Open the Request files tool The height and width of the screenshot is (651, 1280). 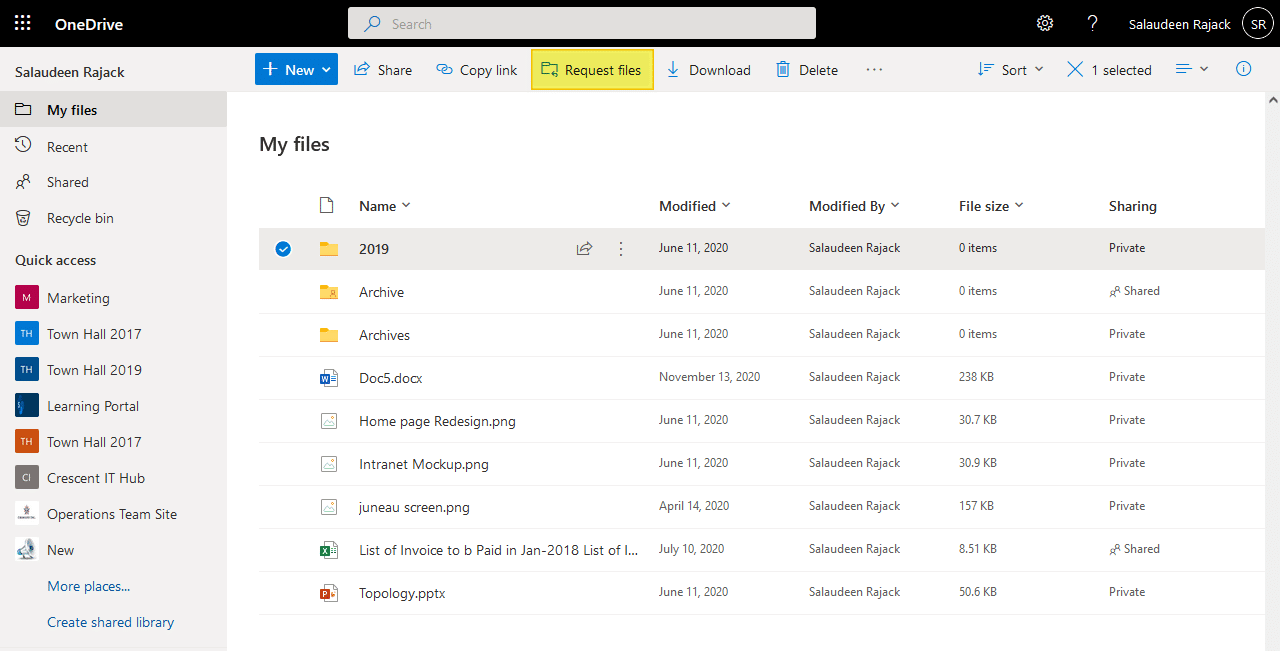click(x=591, y=69)
